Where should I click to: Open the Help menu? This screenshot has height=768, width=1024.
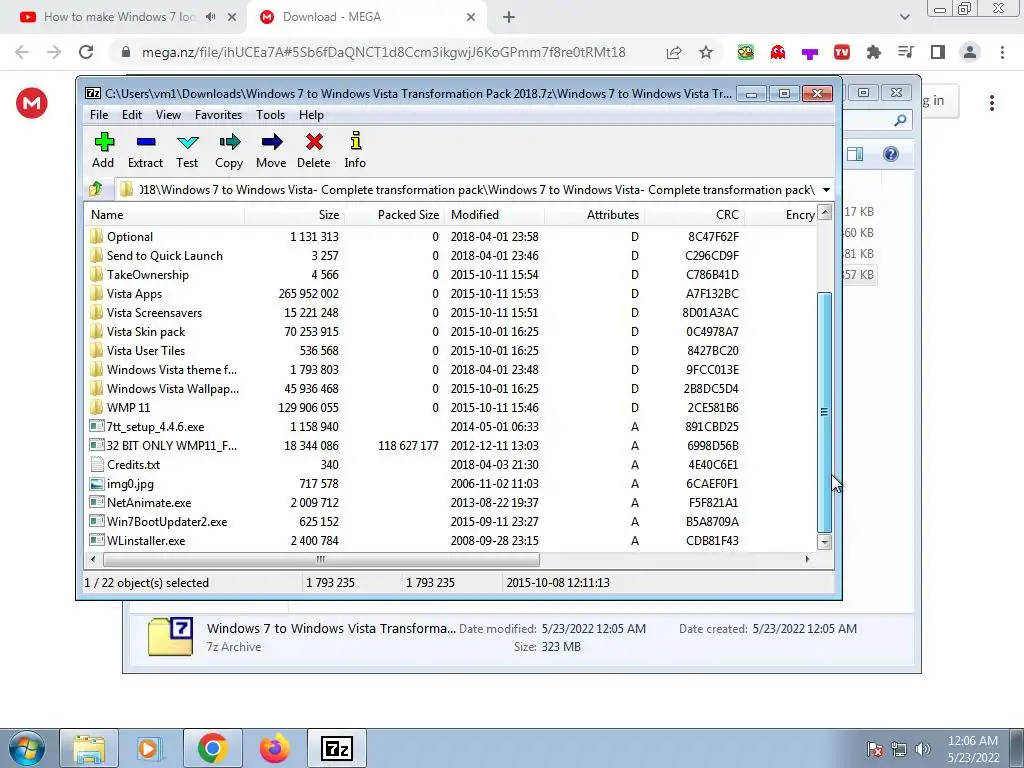312,115
